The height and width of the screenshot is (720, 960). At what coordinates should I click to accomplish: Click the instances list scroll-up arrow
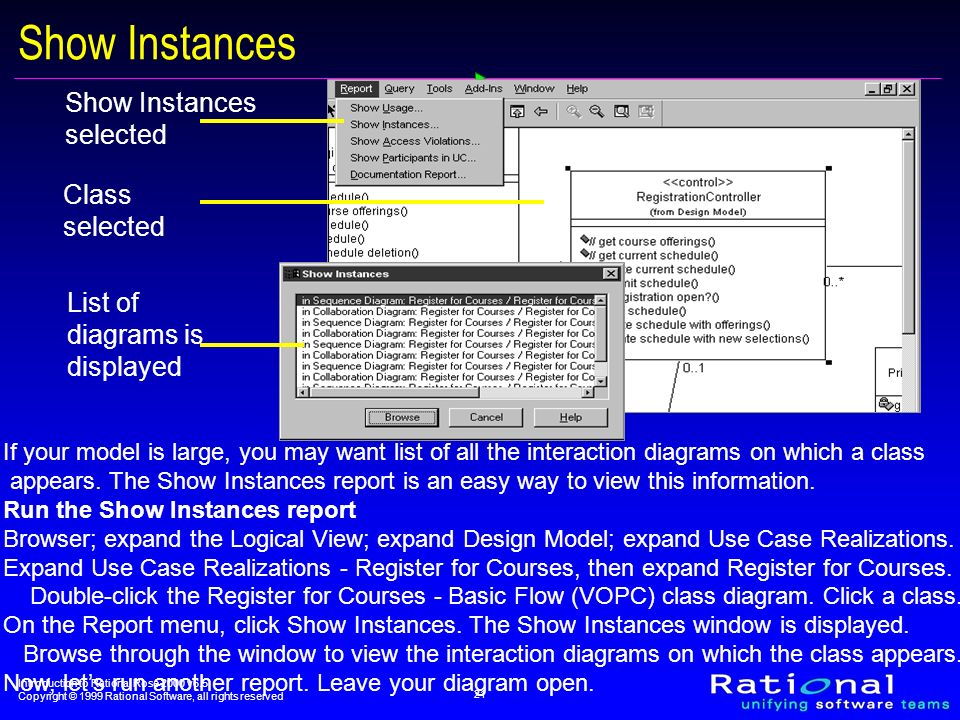tap(601, 301)
